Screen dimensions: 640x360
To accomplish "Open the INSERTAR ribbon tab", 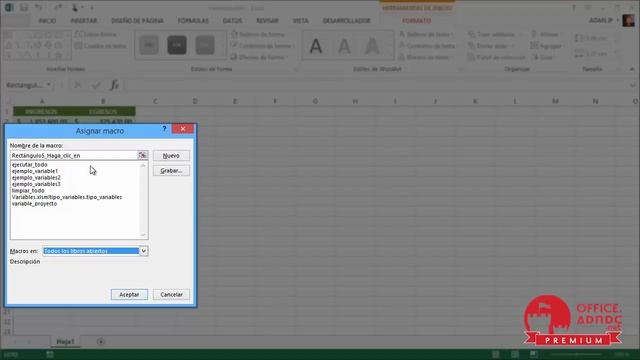I will [x=83, y=20].
